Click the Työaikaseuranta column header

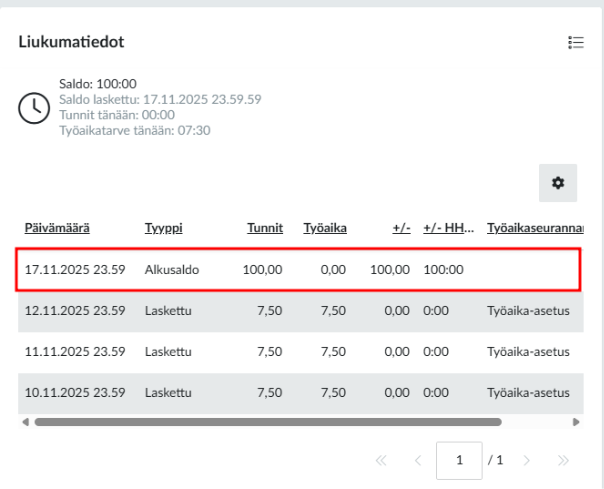point(535,228)
